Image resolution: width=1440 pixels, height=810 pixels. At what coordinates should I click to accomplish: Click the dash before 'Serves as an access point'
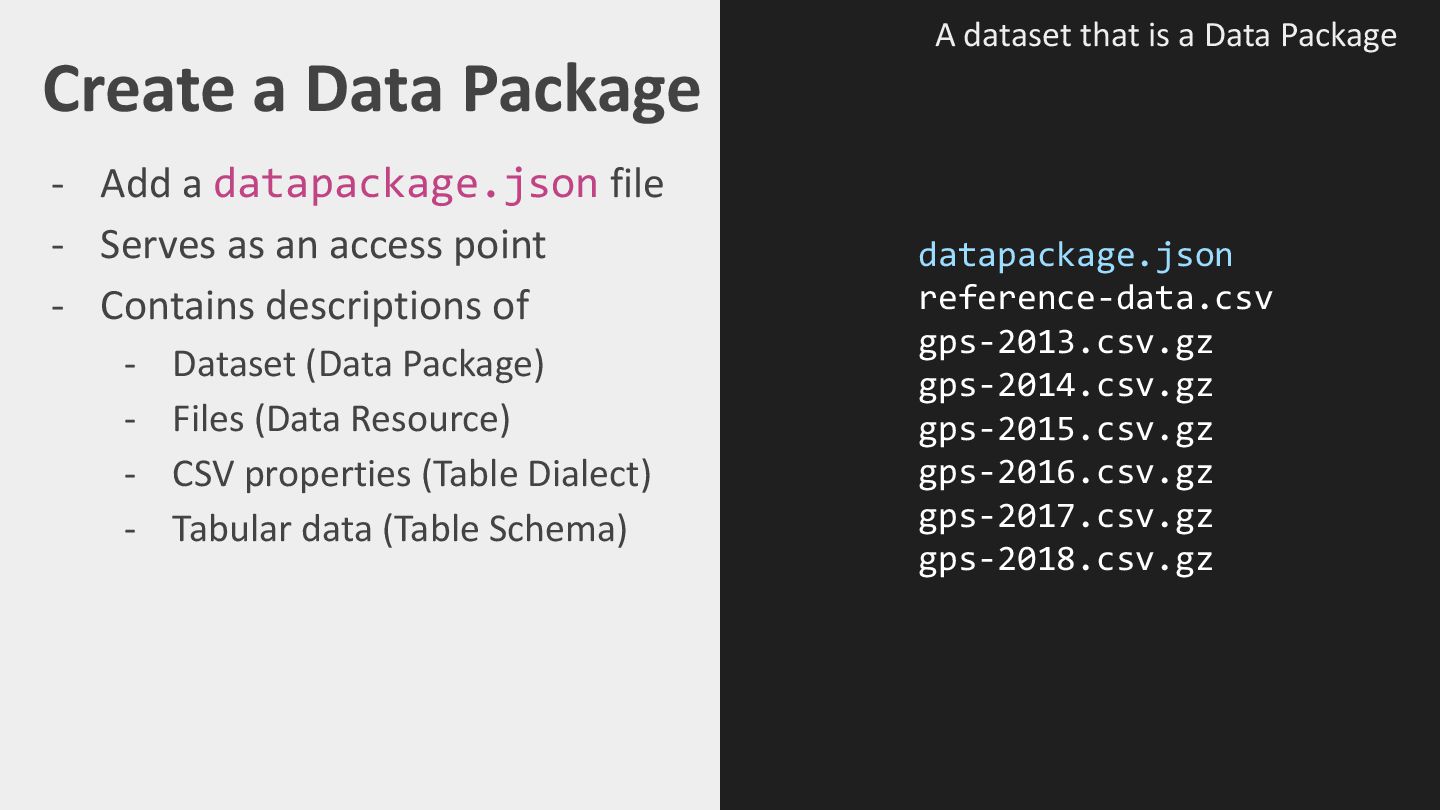[x=59, y=246]
